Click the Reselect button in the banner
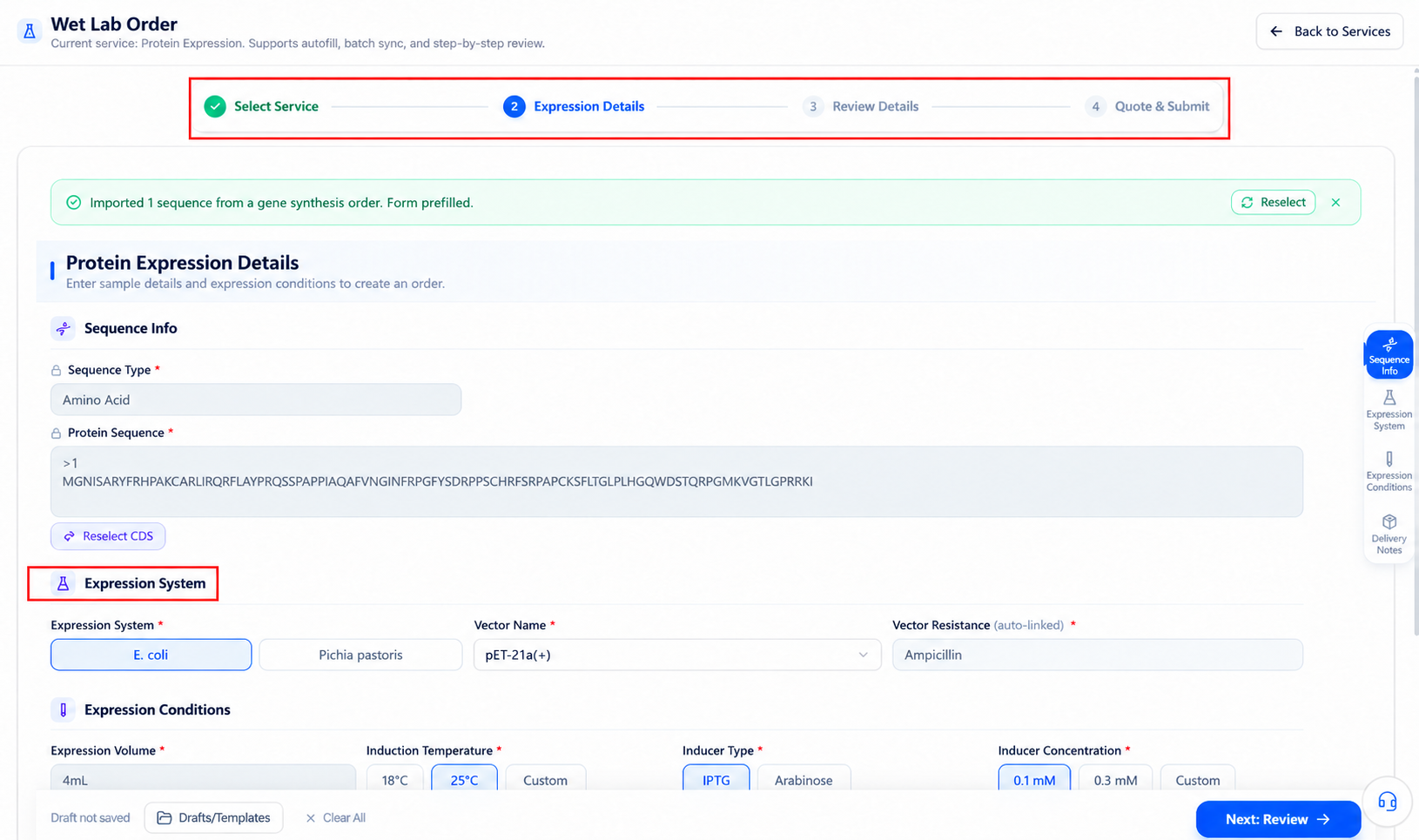The width and height of the screenshot is (1419, 840). 1273,202
